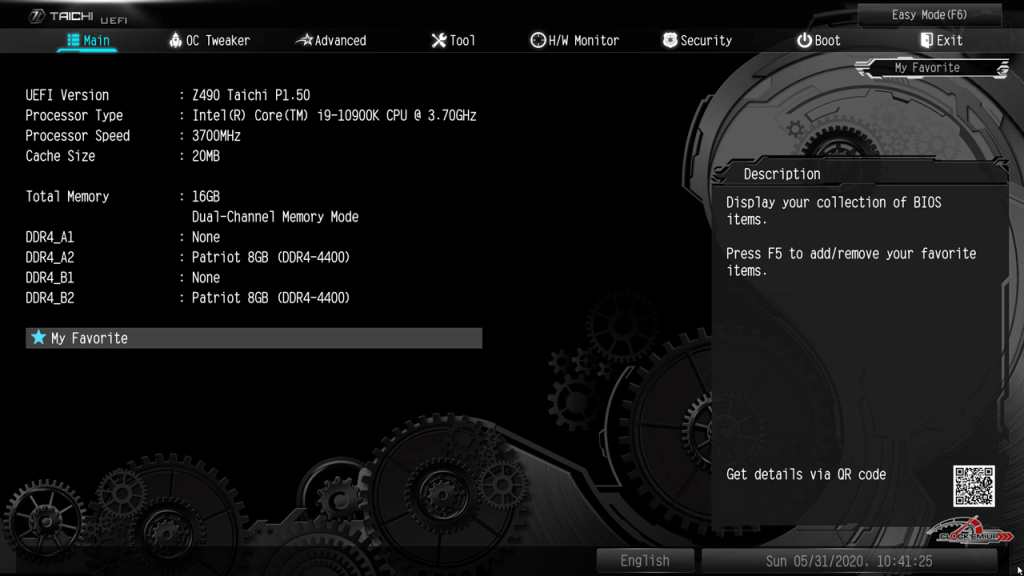Image resolution: width=1024 pixels, height=576 pixels.
Task: Click the blue star next to My Favorite
Action: 38,338
